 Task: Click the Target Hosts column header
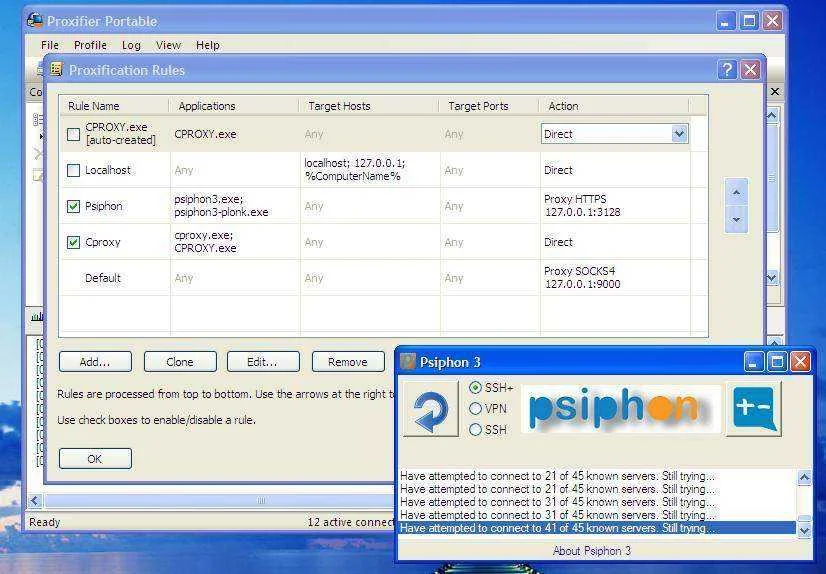click(x=369, y=106)
